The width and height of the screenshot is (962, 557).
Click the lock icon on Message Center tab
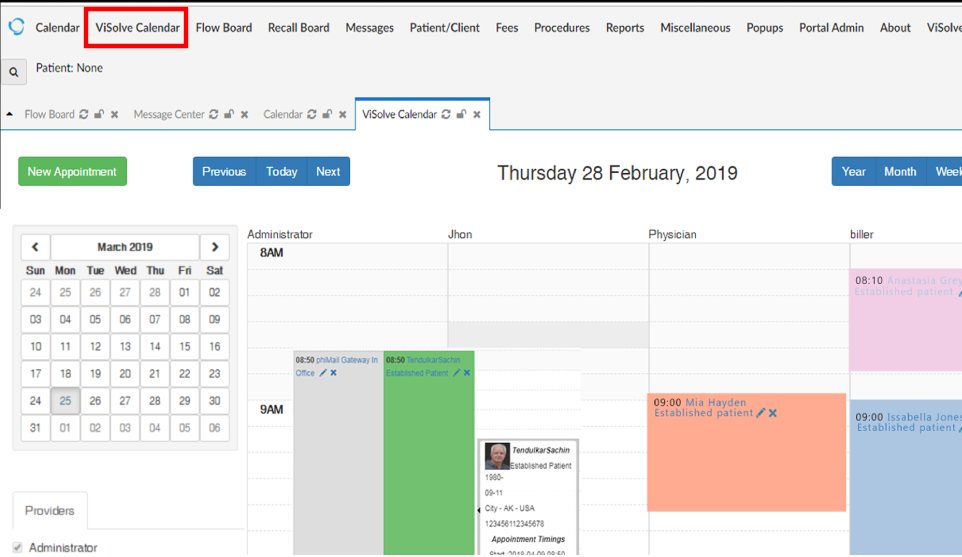[229, 115]
